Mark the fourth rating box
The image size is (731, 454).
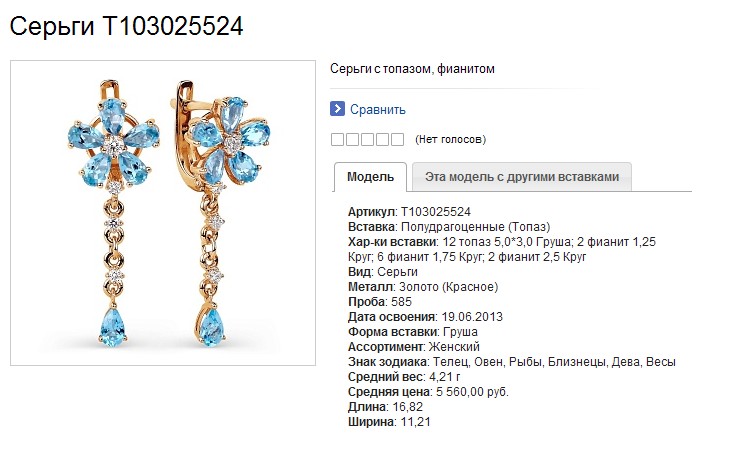point(382,139)
